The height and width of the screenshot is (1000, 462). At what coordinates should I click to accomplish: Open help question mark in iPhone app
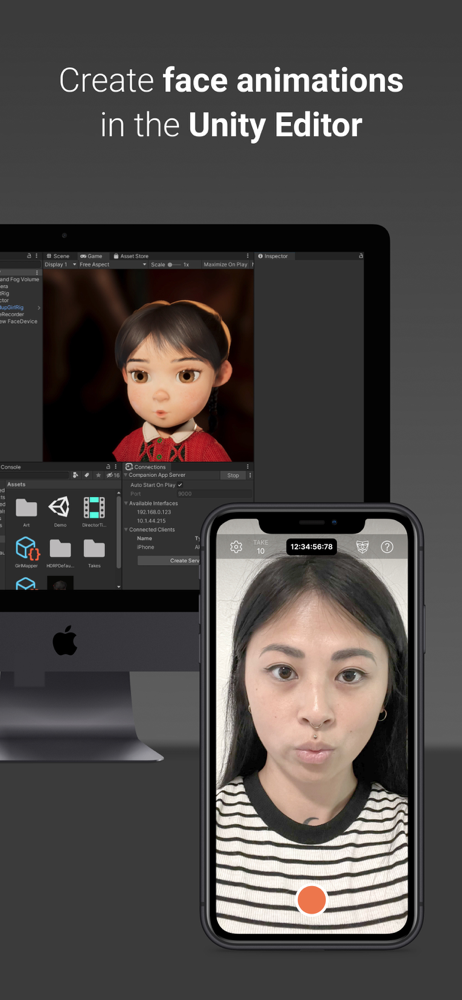click(387, 547)
